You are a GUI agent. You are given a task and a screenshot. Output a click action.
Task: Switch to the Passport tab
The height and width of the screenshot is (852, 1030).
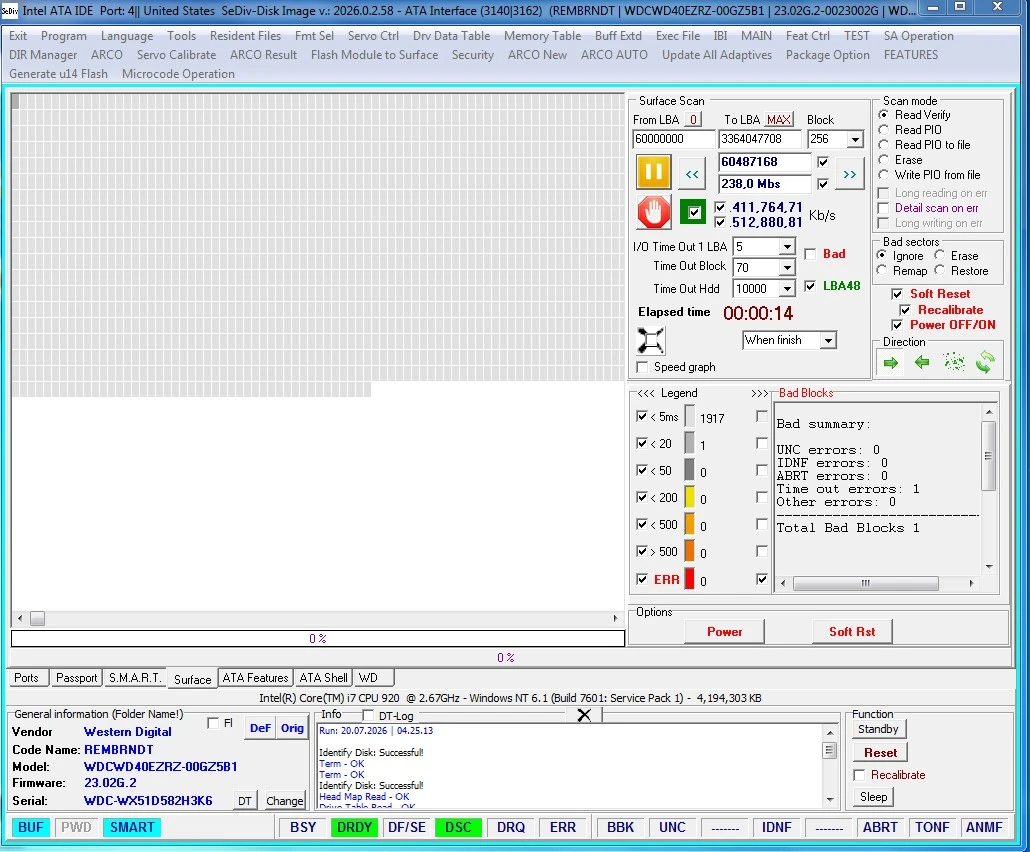click(76, 678)
